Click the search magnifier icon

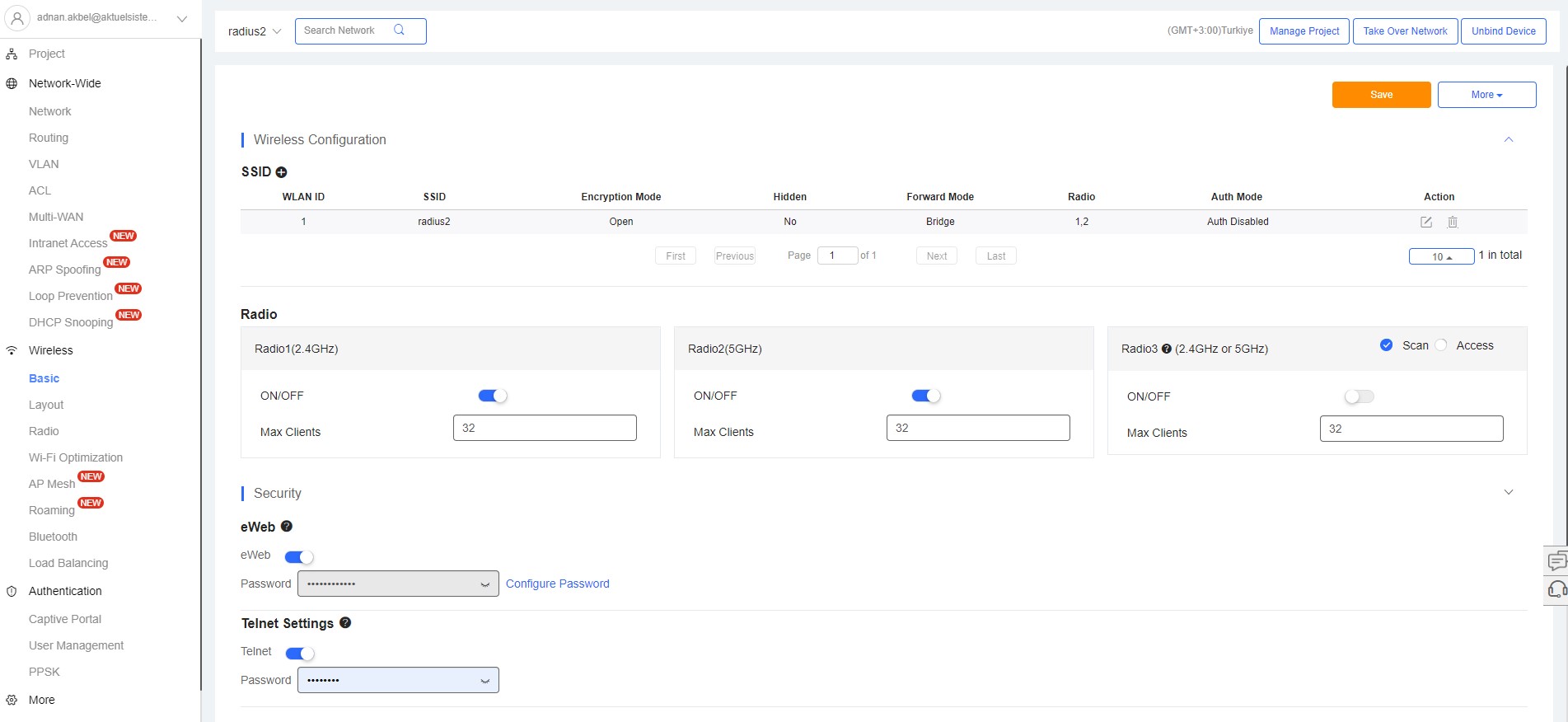pyautogui.click(x=400, y=30)
